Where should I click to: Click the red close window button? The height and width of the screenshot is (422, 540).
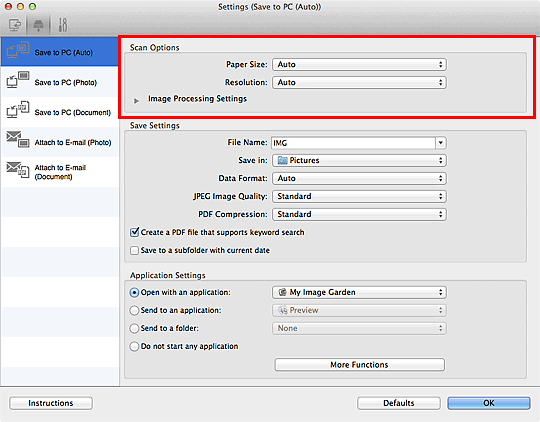tap(8, 7)
